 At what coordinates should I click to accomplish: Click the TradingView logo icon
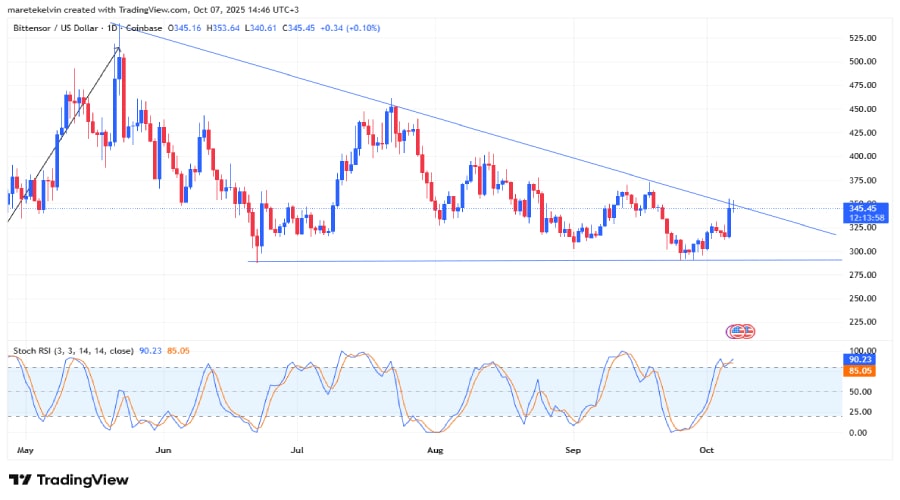[20, 479]
